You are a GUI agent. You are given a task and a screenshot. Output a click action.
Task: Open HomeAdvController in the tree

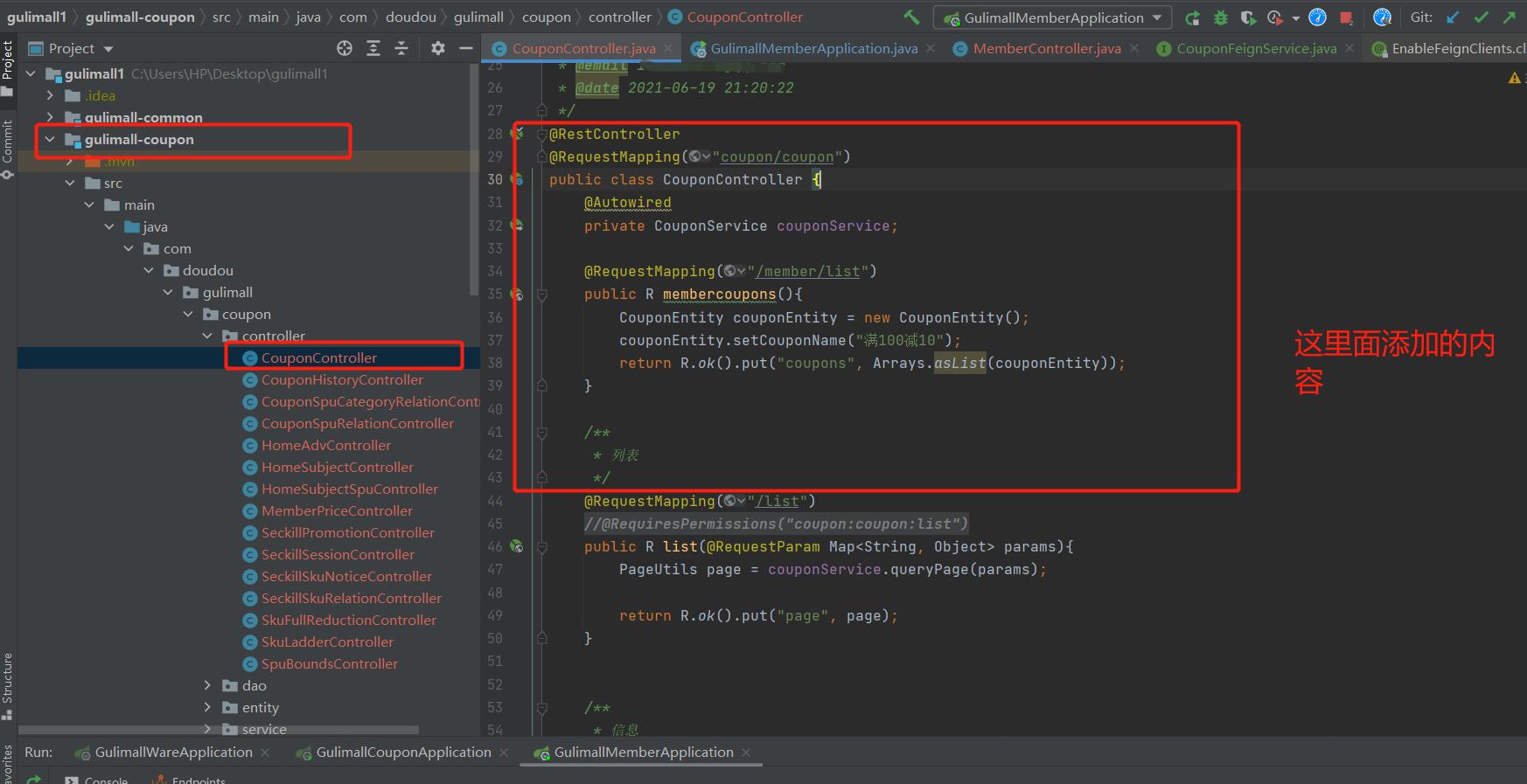(x=326, y=445)
